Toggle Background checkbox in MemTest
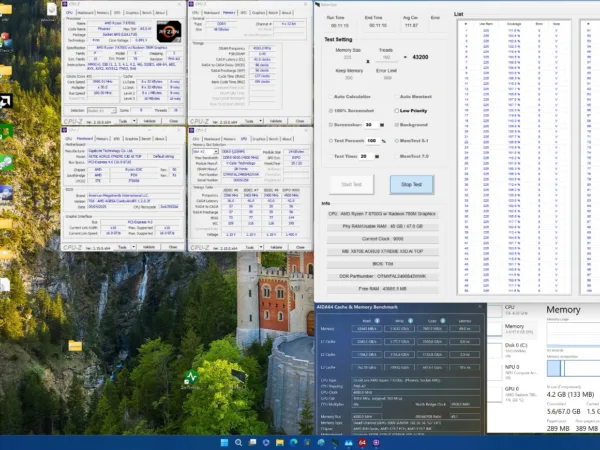 396,125
